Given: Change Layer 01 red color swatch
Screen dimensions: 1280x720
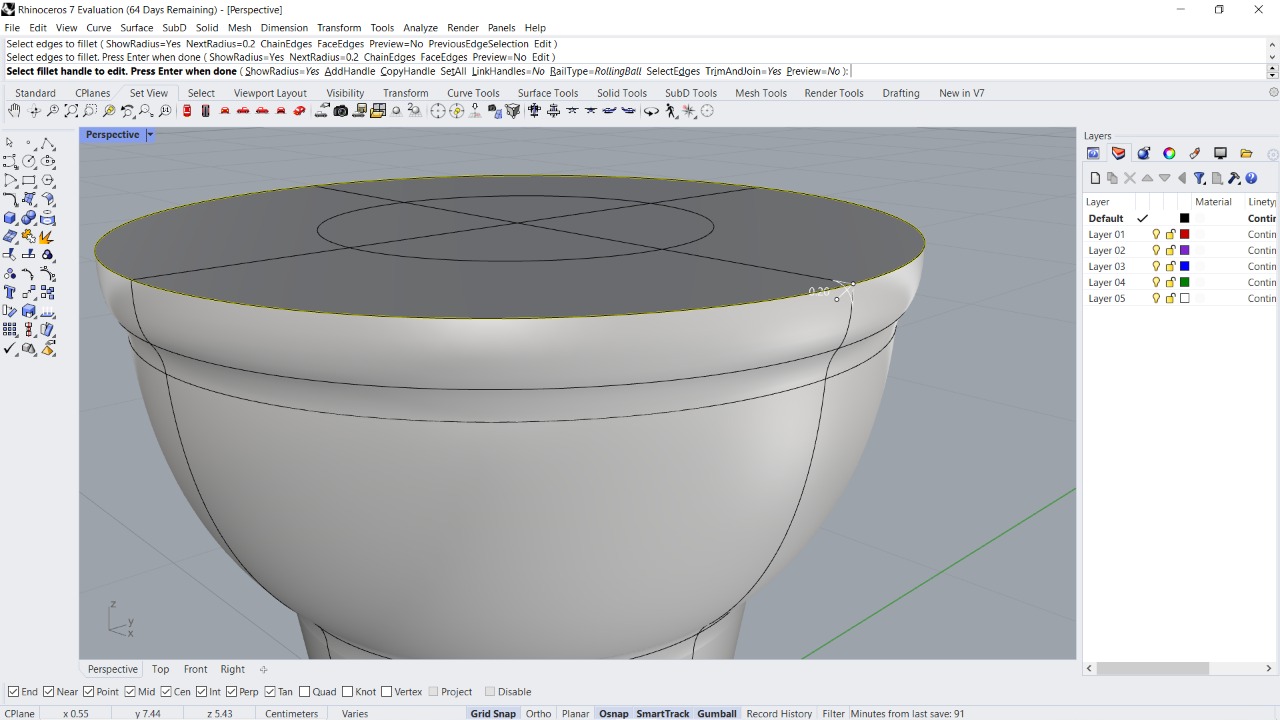Looking at the screenshot, I should [1185, 234].
